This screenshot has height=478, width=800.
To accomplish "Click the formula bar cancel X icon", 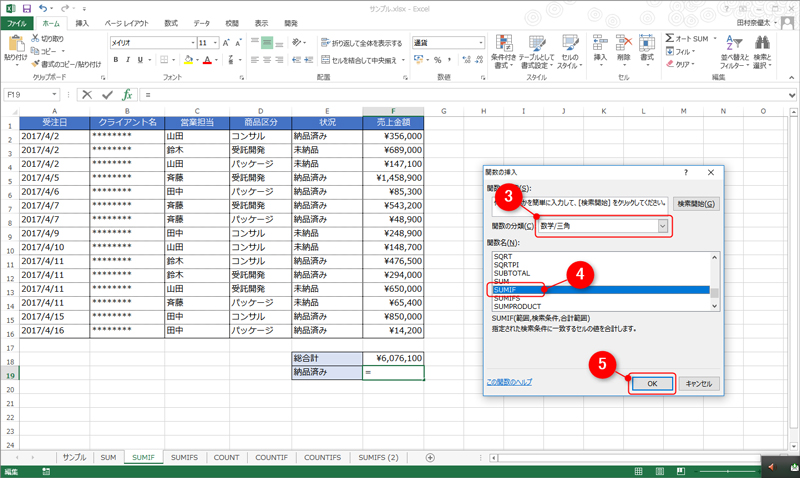I will point(87,95).
